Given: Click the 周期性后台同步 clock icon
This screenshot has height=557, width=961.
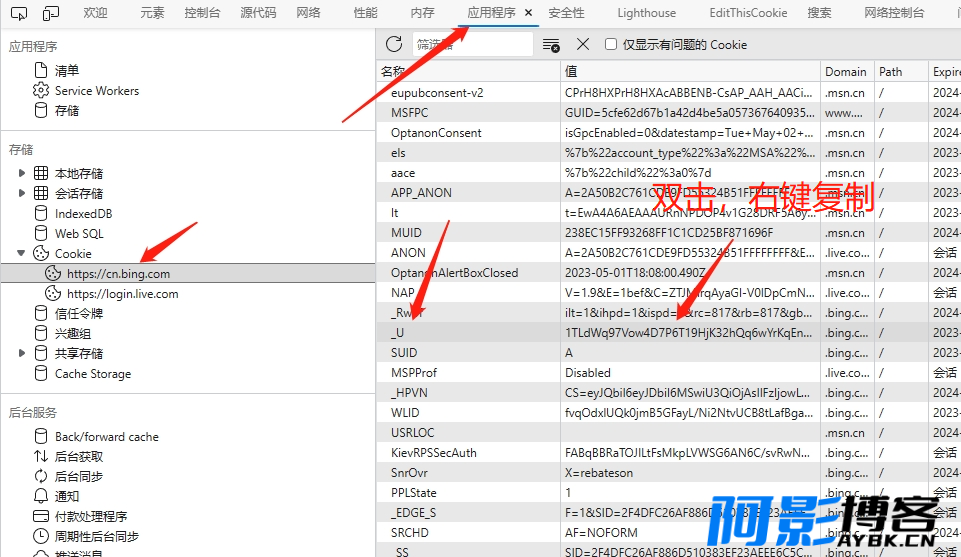Looking at the screenshot, I should tap(40, 536).
